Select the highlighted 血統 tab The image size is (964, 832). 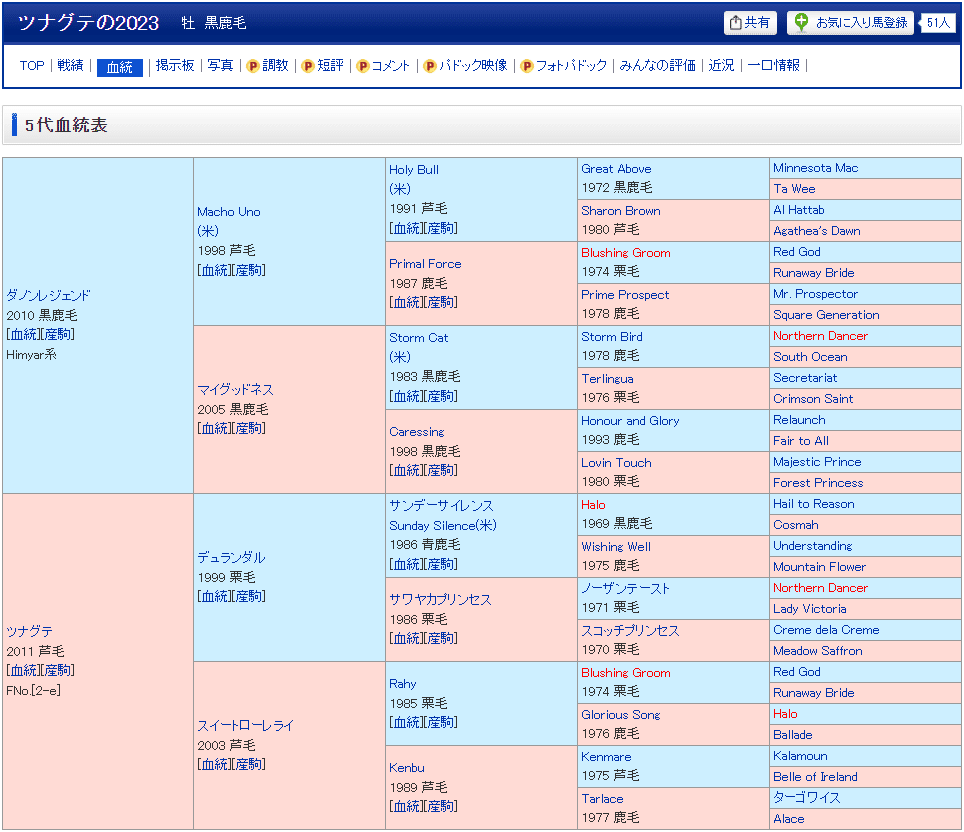click(120, 67)
